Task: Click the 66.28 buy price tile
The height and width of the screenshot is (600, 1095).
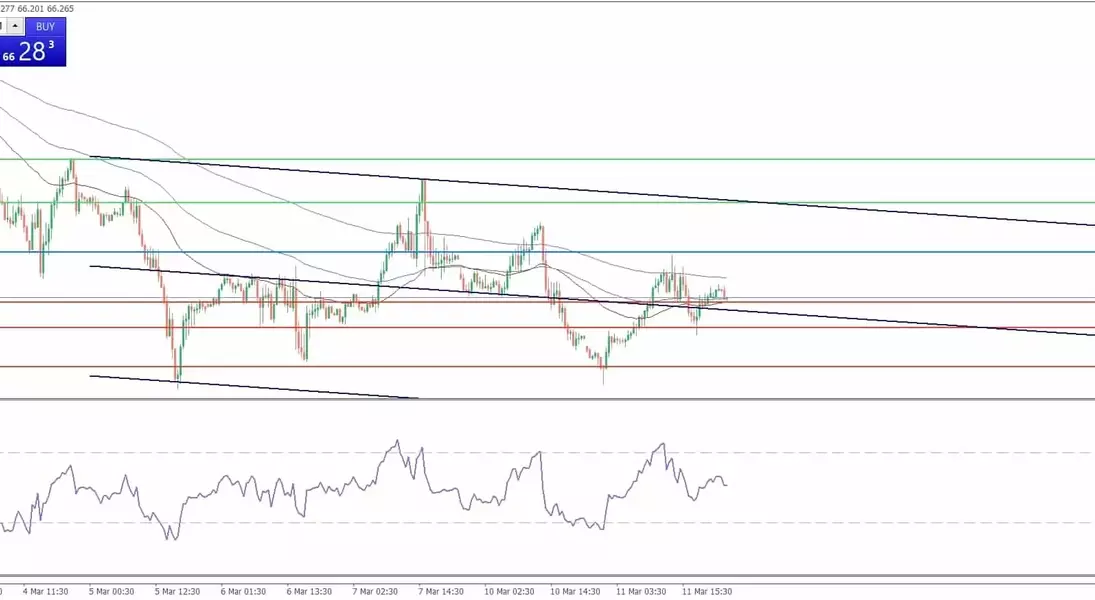Action: [33, 52]
